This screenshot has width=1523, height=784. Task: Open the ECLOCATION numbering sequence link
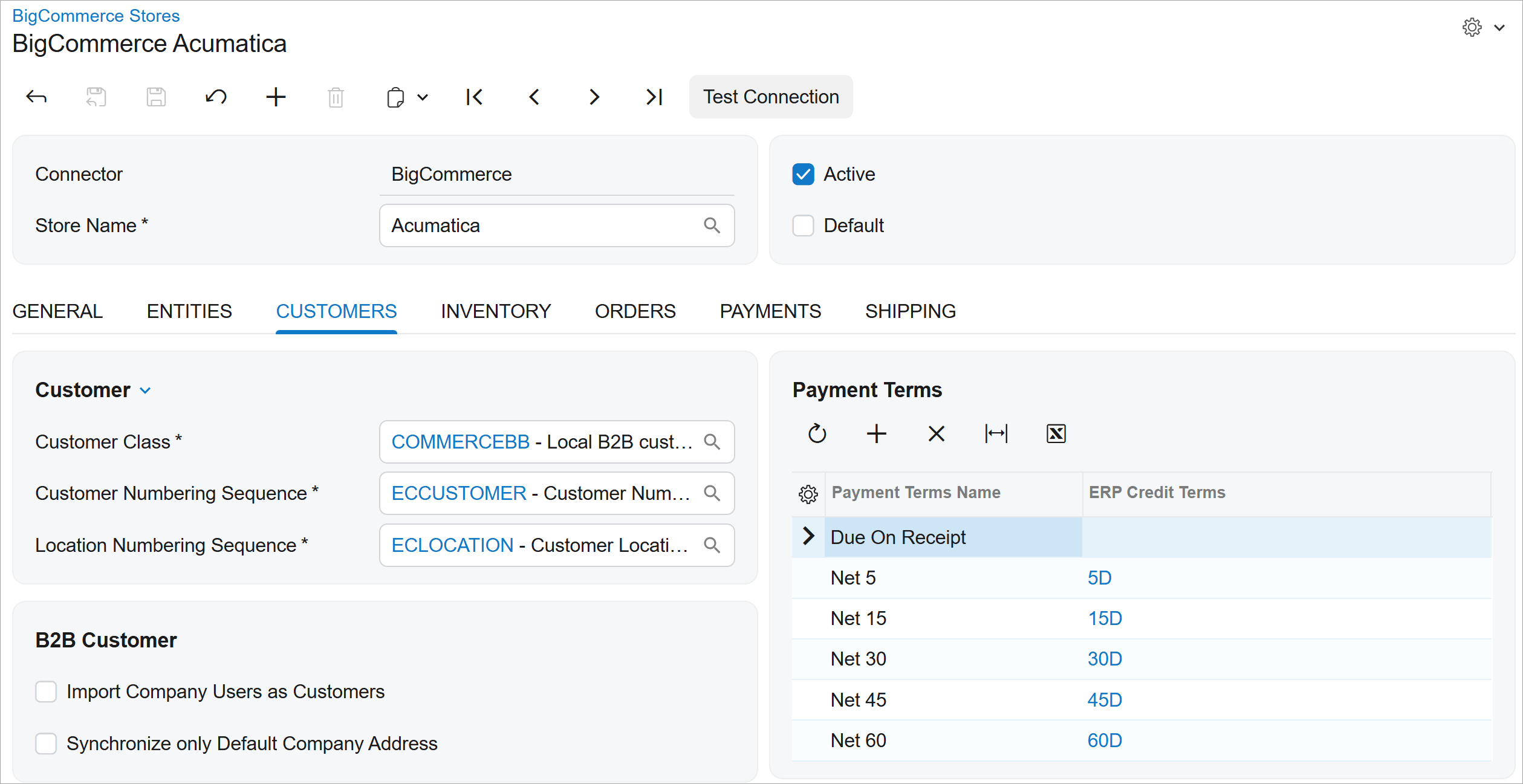[x=452, y=545]
